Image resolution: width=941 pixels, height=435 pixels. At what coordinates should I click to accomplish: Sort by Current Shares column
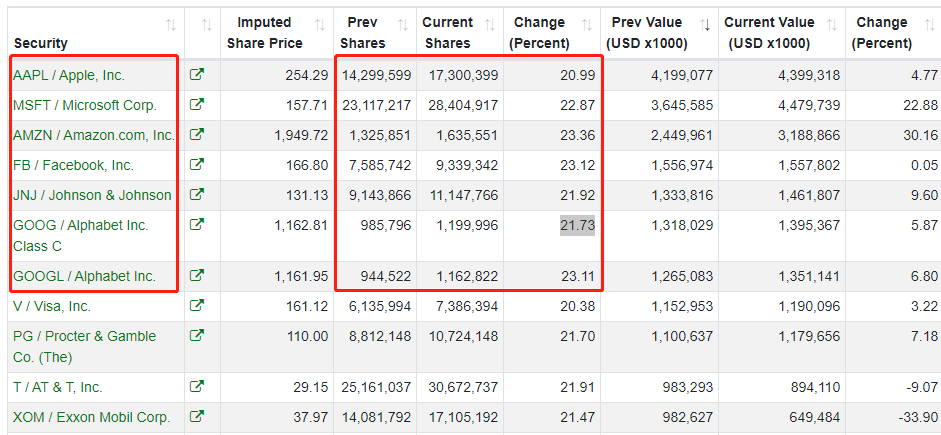(x=447, y=33)
